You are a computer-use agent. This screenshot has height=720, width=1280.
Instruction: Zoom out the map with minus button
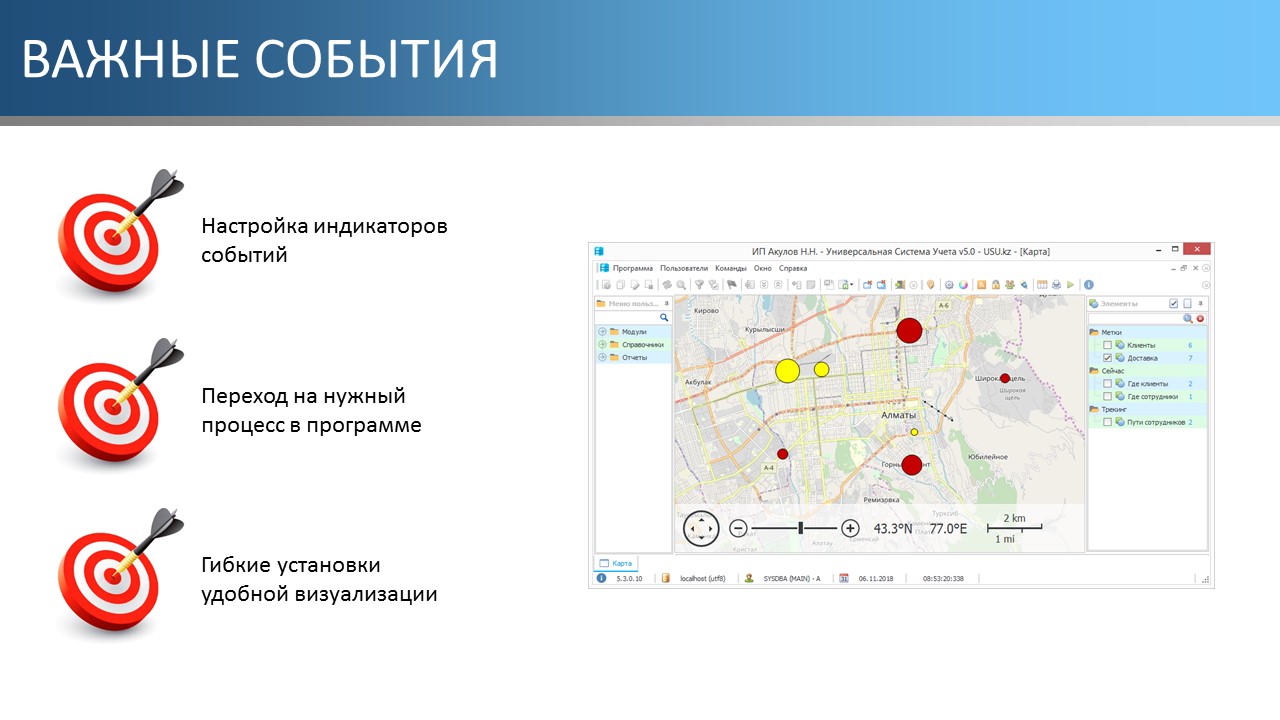coord(738,528)
